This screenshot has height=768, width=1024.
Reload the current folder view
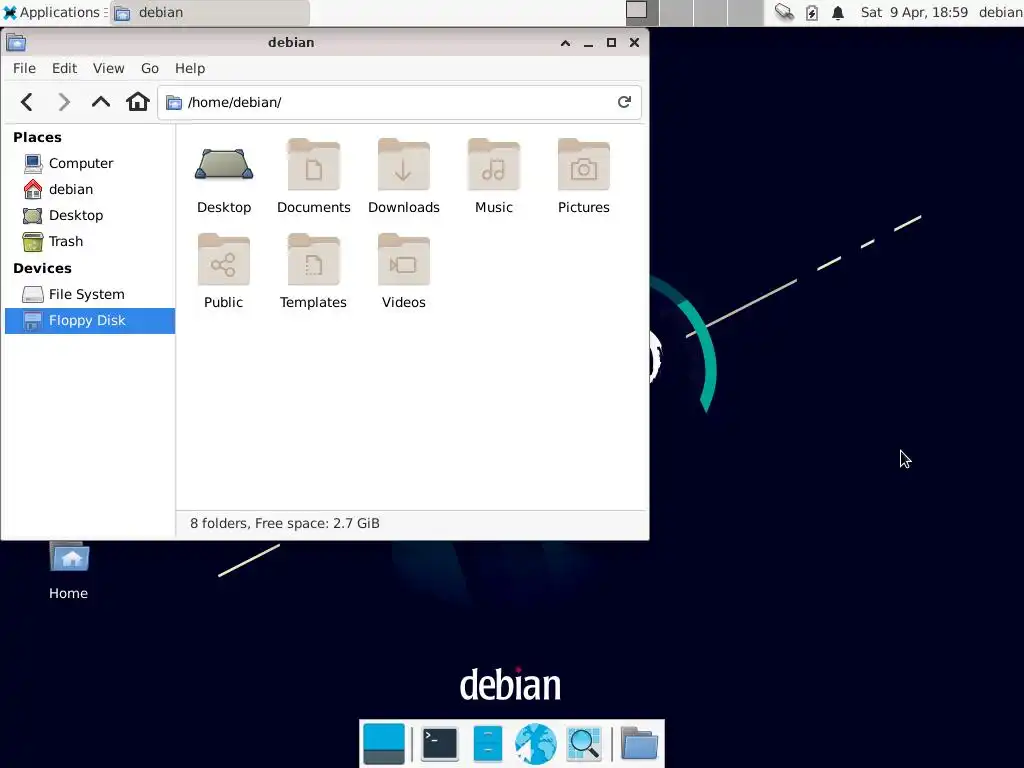tap(624, 102)
